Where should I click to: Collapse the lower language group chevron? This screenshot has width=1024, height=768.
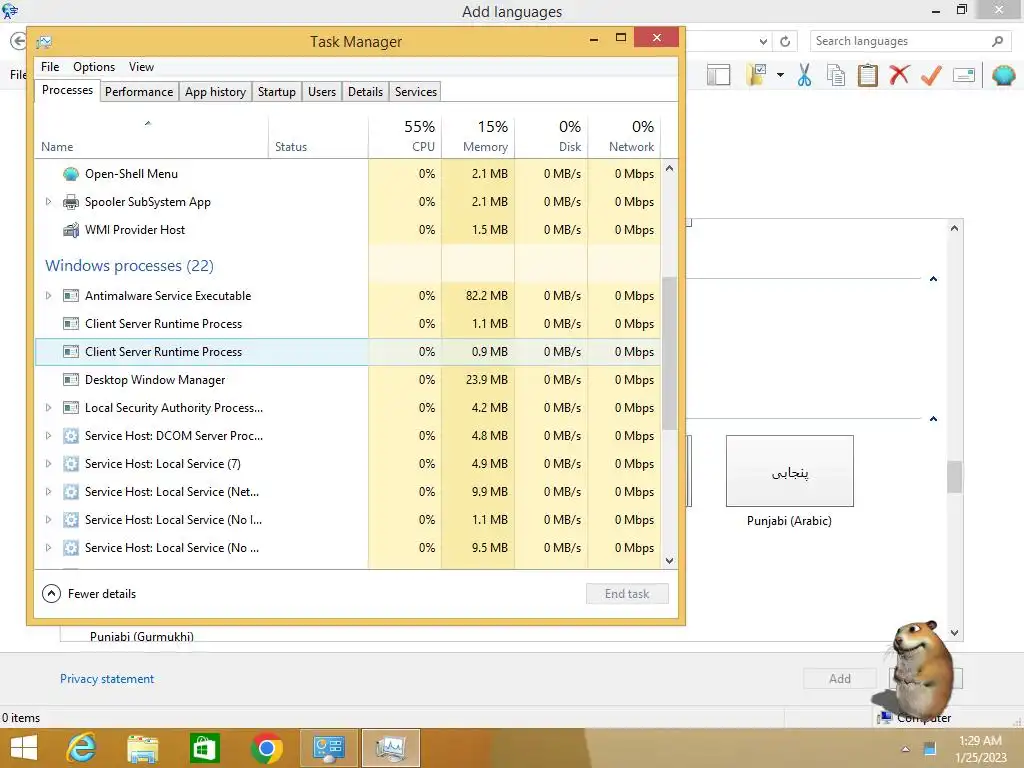(x=933, y=419)
